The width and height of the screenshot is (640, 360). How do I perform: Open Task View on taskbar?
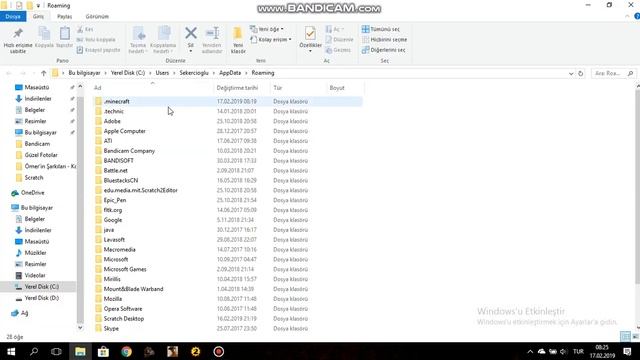pos(56,351)
